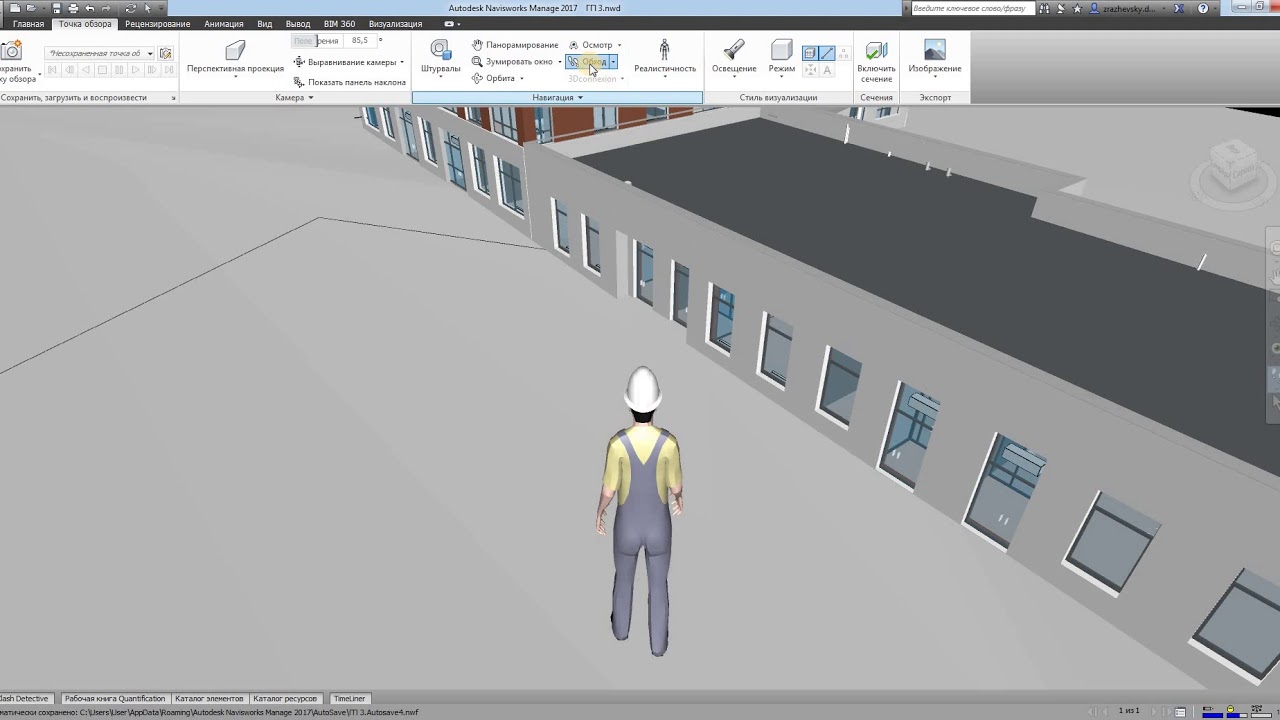Expand the user account zrazhevsky dropdown

click(1165, 8)
